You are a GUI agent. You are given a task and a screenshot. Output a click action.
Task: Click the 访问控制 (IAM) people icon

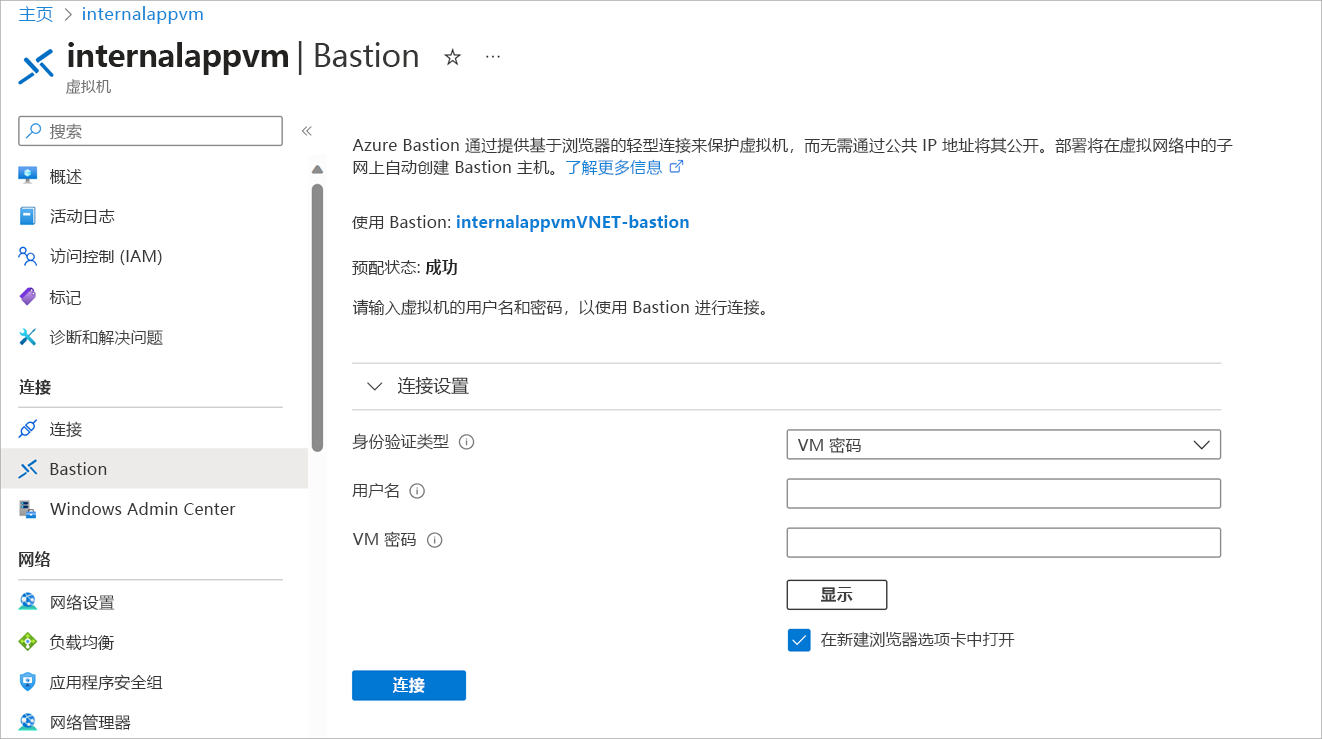pos(28,256)
